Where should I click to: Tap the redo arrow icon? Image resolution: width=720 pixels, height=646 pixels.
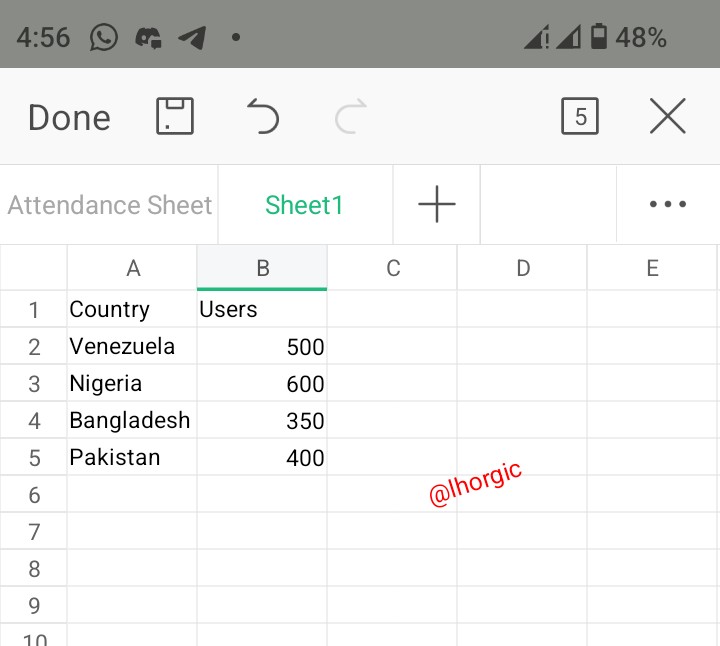pos(351,117)
